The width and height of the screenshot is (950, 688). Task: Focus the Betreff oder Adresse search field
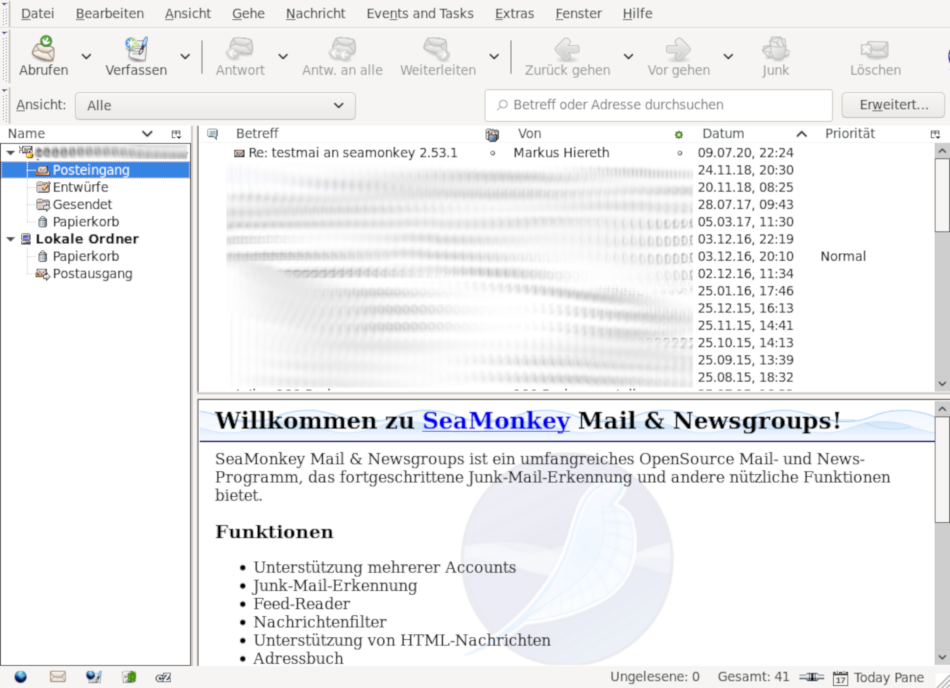(x=659, y=105)
